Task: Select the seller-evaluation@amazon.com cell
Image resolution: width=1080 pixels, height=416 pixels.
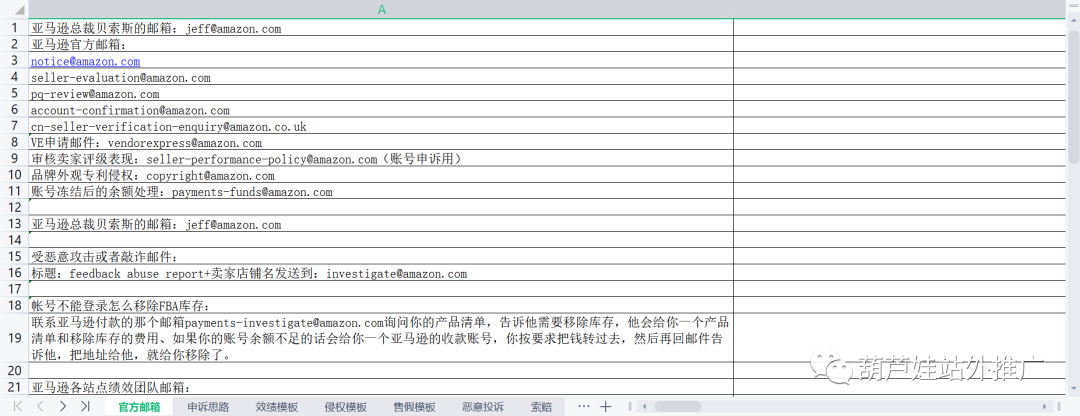Action: (x=382, y=77)
